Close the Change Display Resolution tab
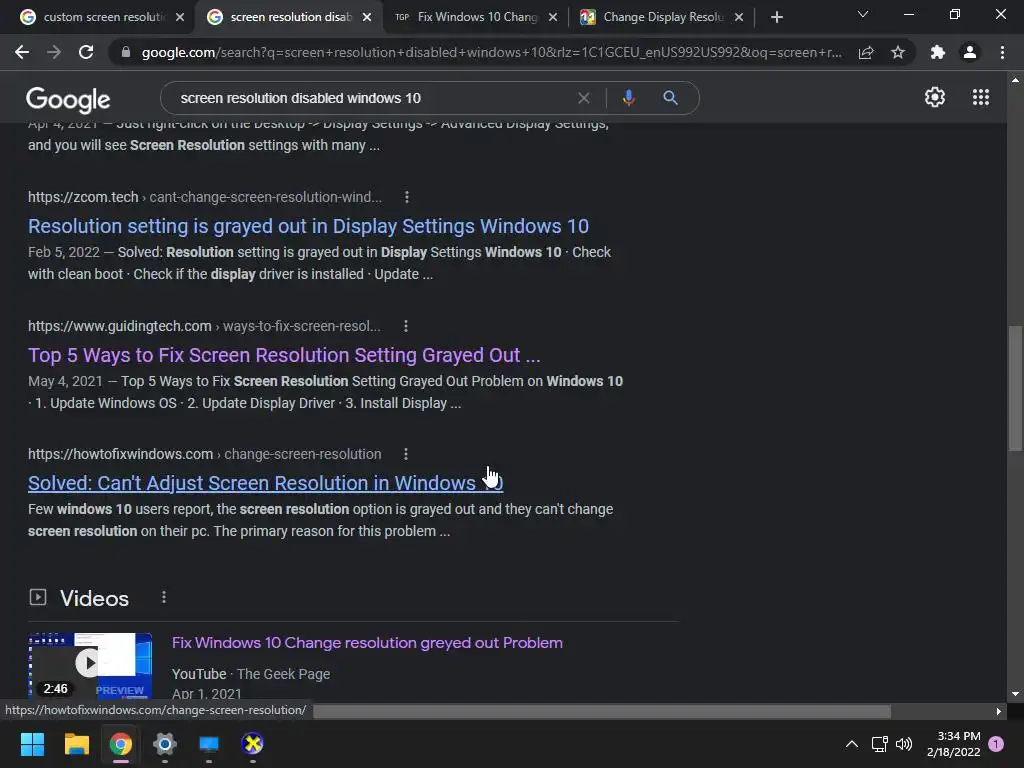 [739, 17]
